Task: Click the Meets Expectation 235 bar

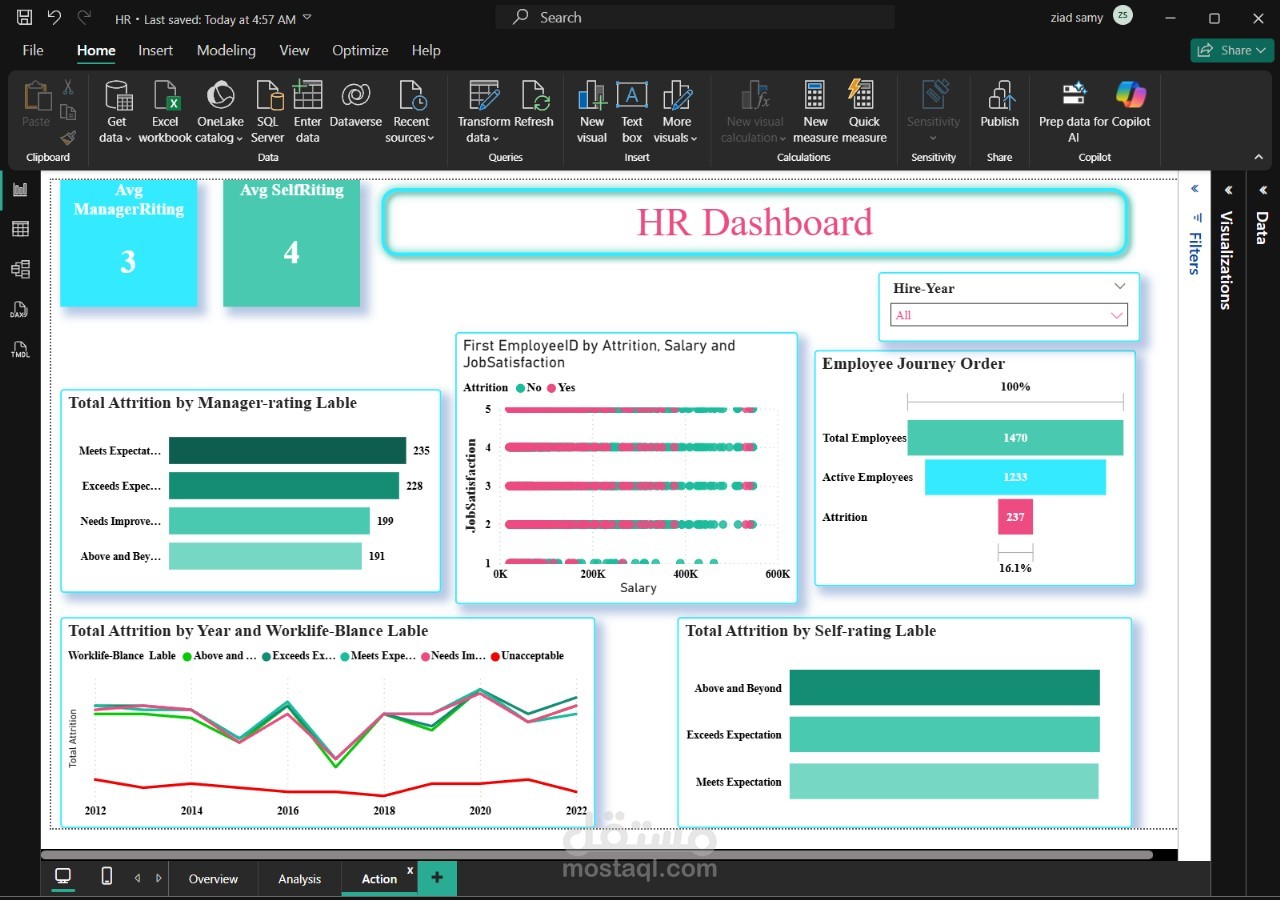Action: [x=287, y=450]
